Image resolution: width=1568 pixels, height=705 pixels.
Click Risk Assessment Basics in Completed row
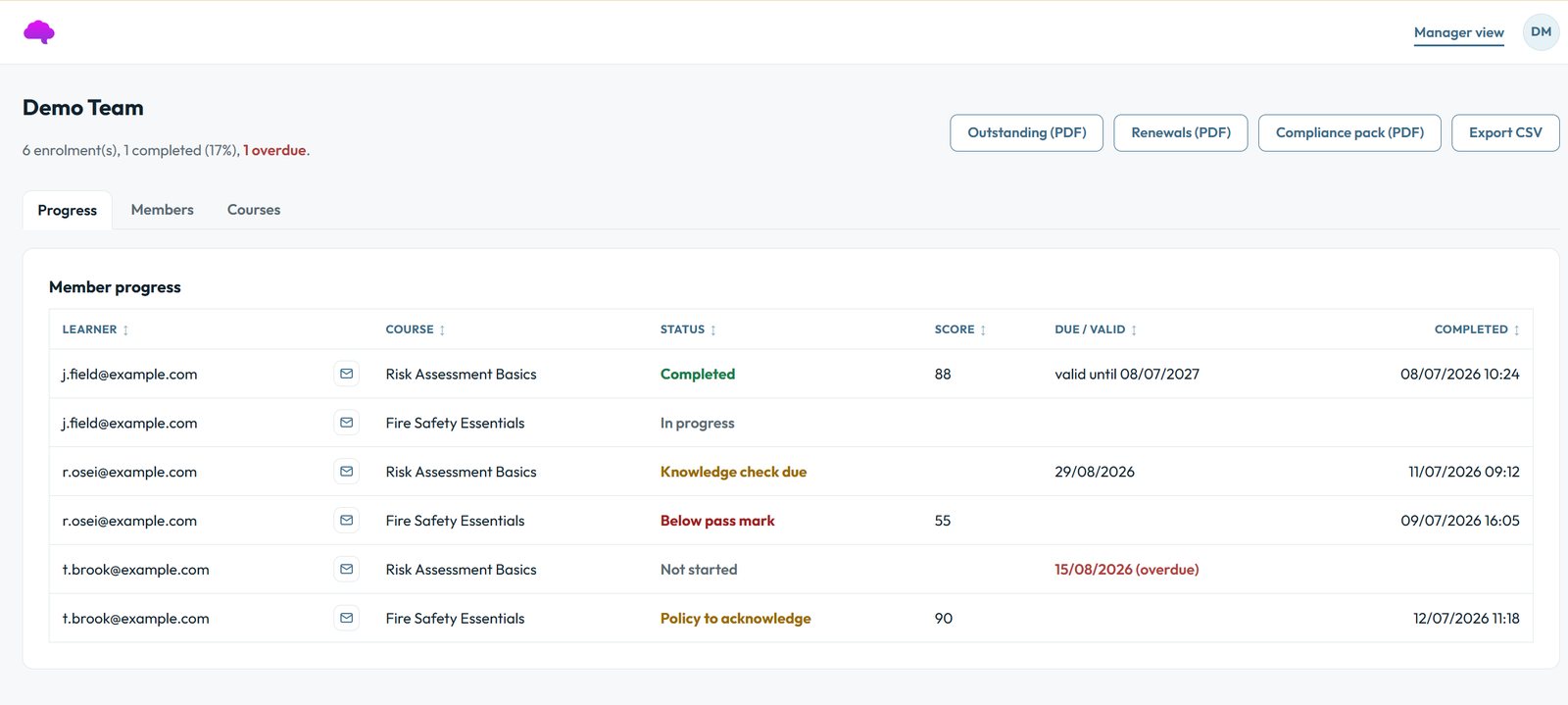click(x=461, y=374)
